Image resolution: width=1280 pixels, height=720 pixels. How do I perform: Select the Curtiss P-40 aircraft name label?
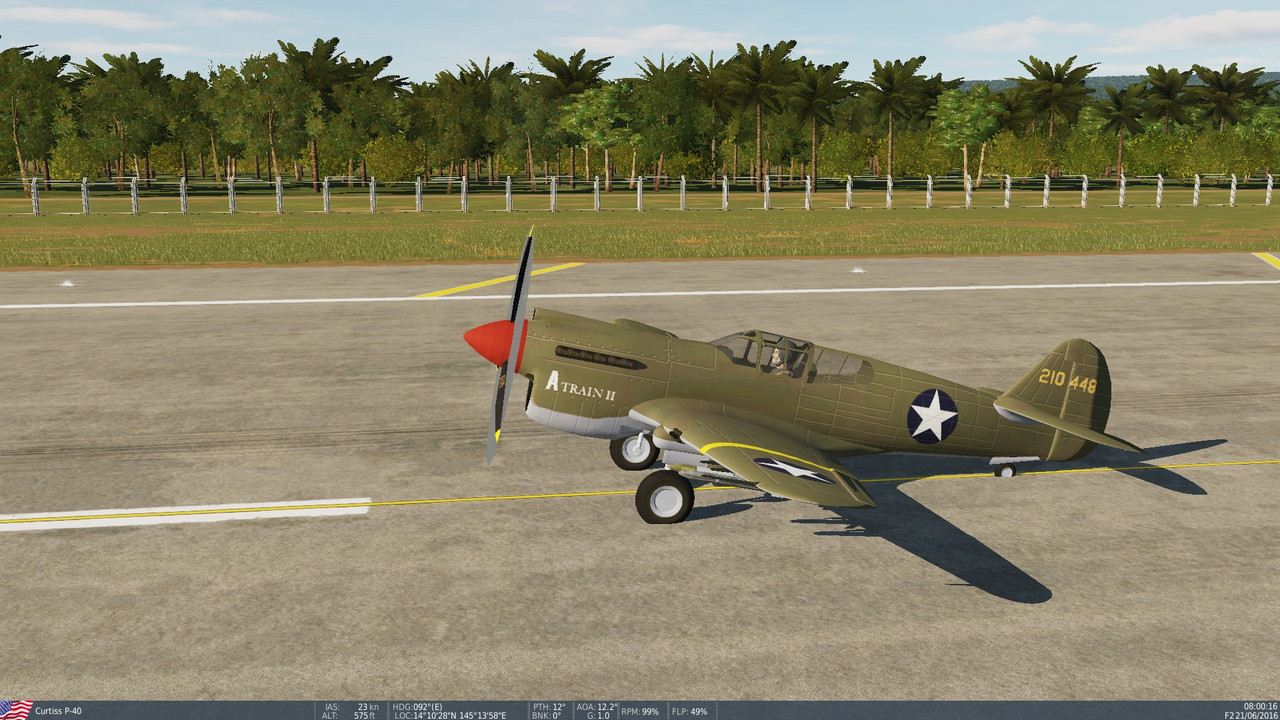58,711
